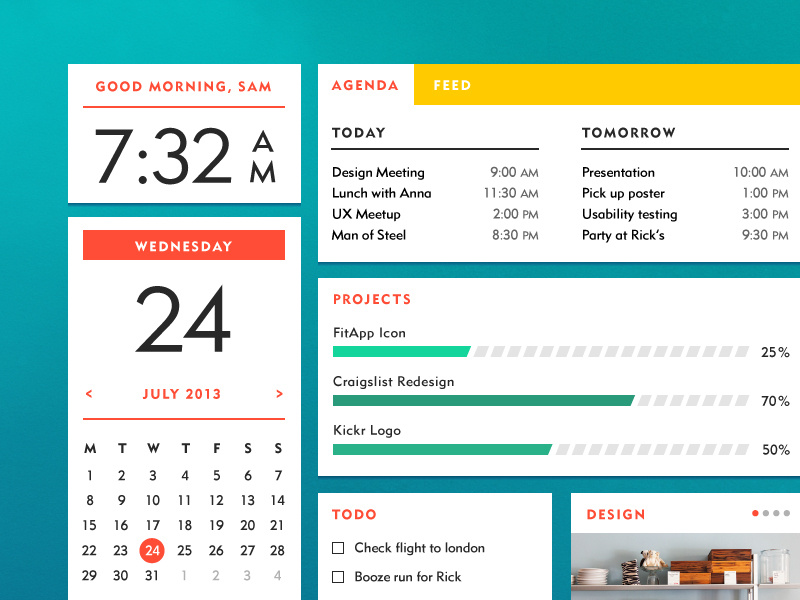The image size is (800, 600).
Task: Click the WEDNESDAY banner on calendar card
Action: coord(184,246)
